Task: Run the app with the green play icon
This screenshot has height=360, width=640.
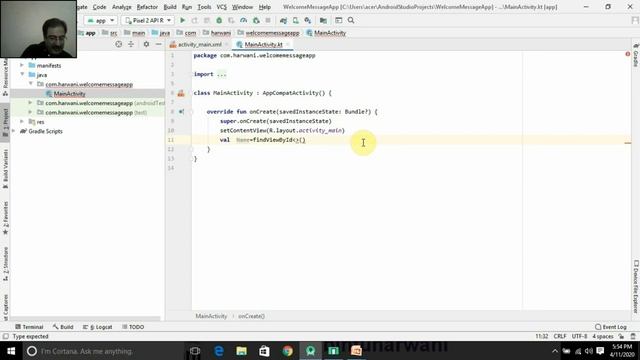Action: pos(182,20)
